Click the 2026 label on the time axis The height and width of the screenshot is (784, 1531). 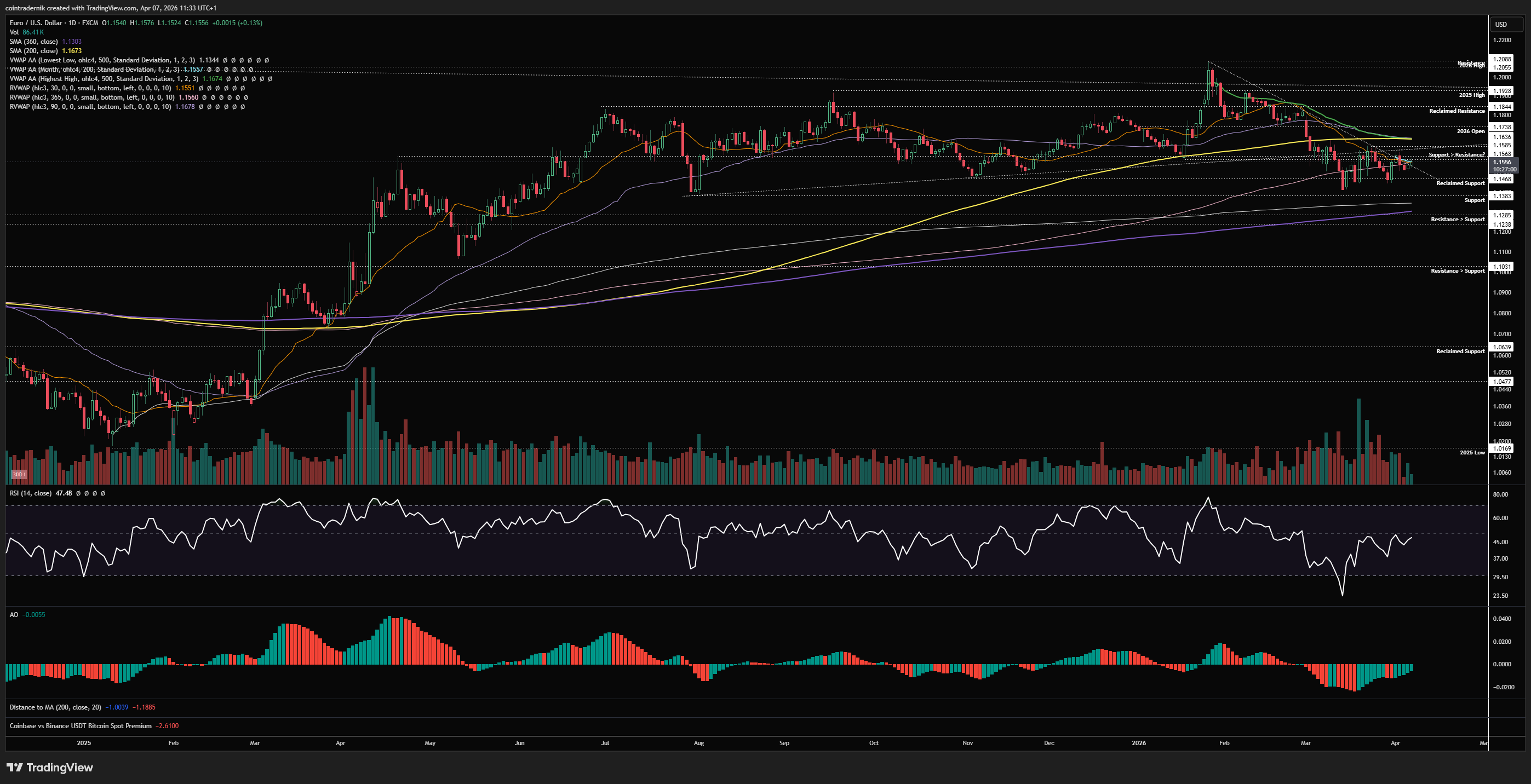tap(1138, 743)
